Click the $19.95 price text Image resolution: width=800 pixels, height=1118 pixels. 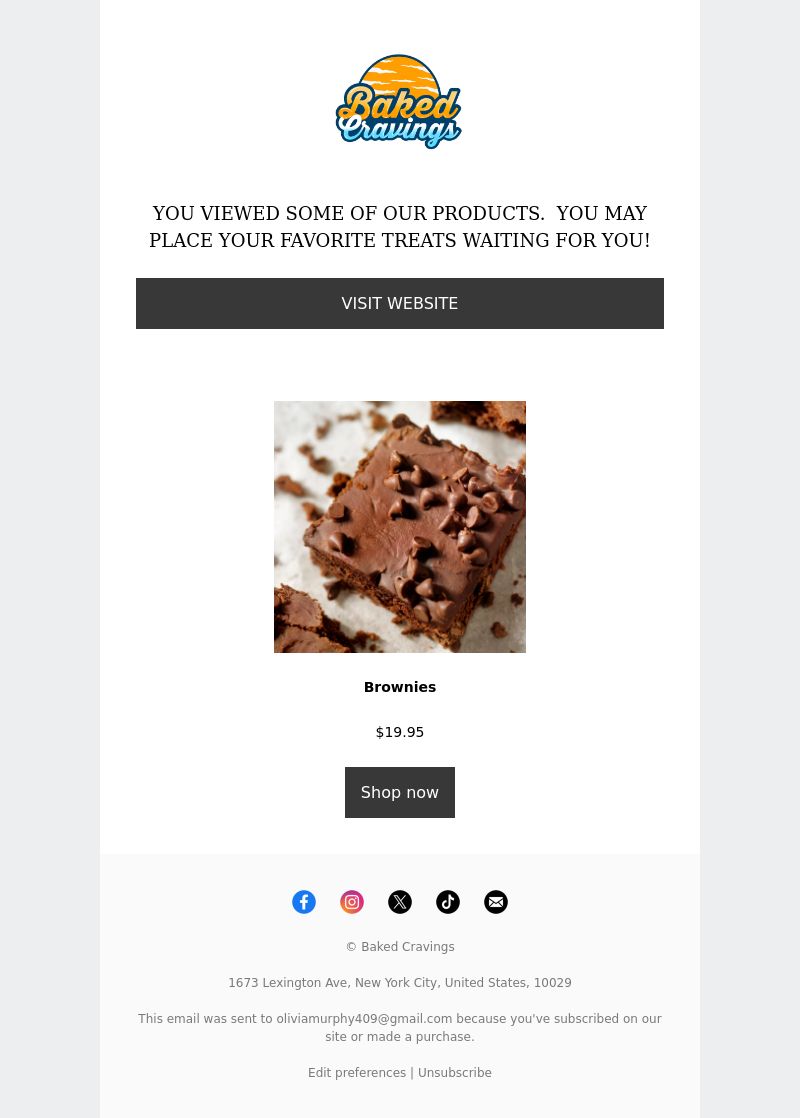pos(400,732)
